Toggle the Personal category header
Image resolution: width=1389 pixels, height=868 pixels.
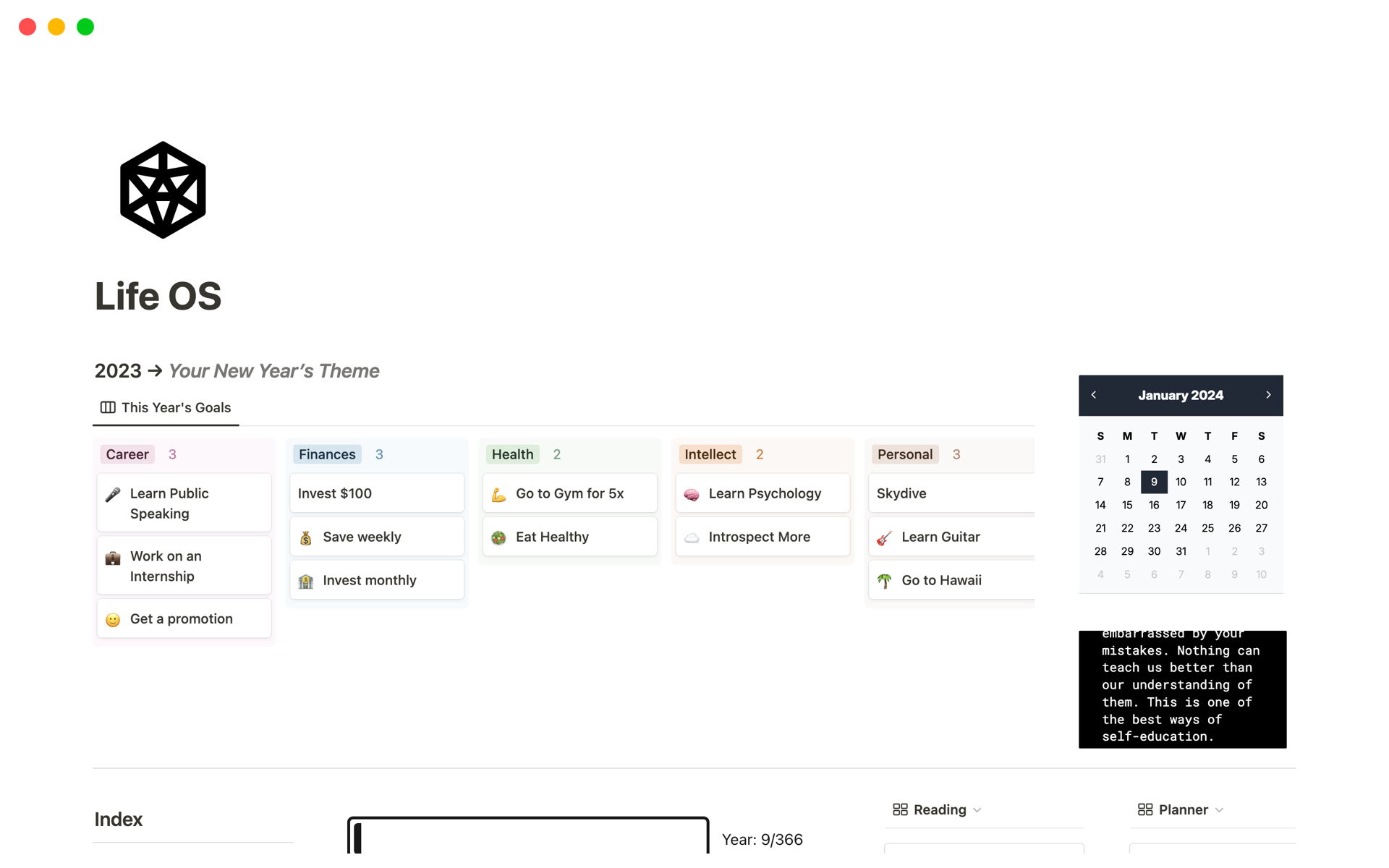904,454
